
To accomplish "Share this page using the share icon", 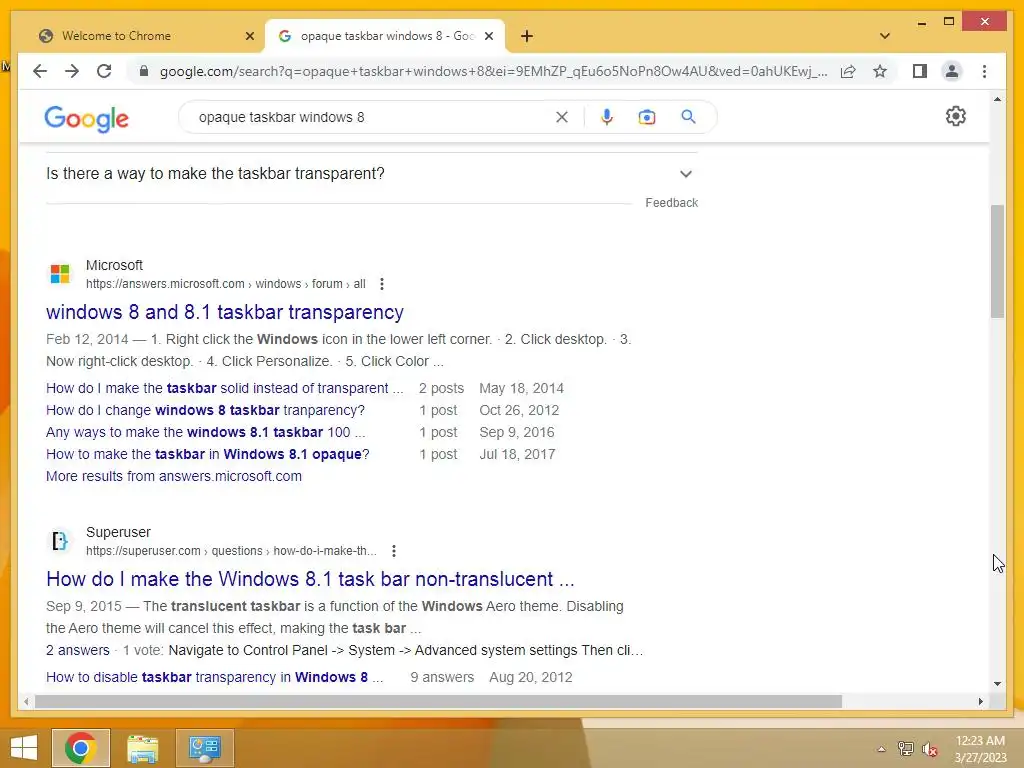I will point(848,71).
